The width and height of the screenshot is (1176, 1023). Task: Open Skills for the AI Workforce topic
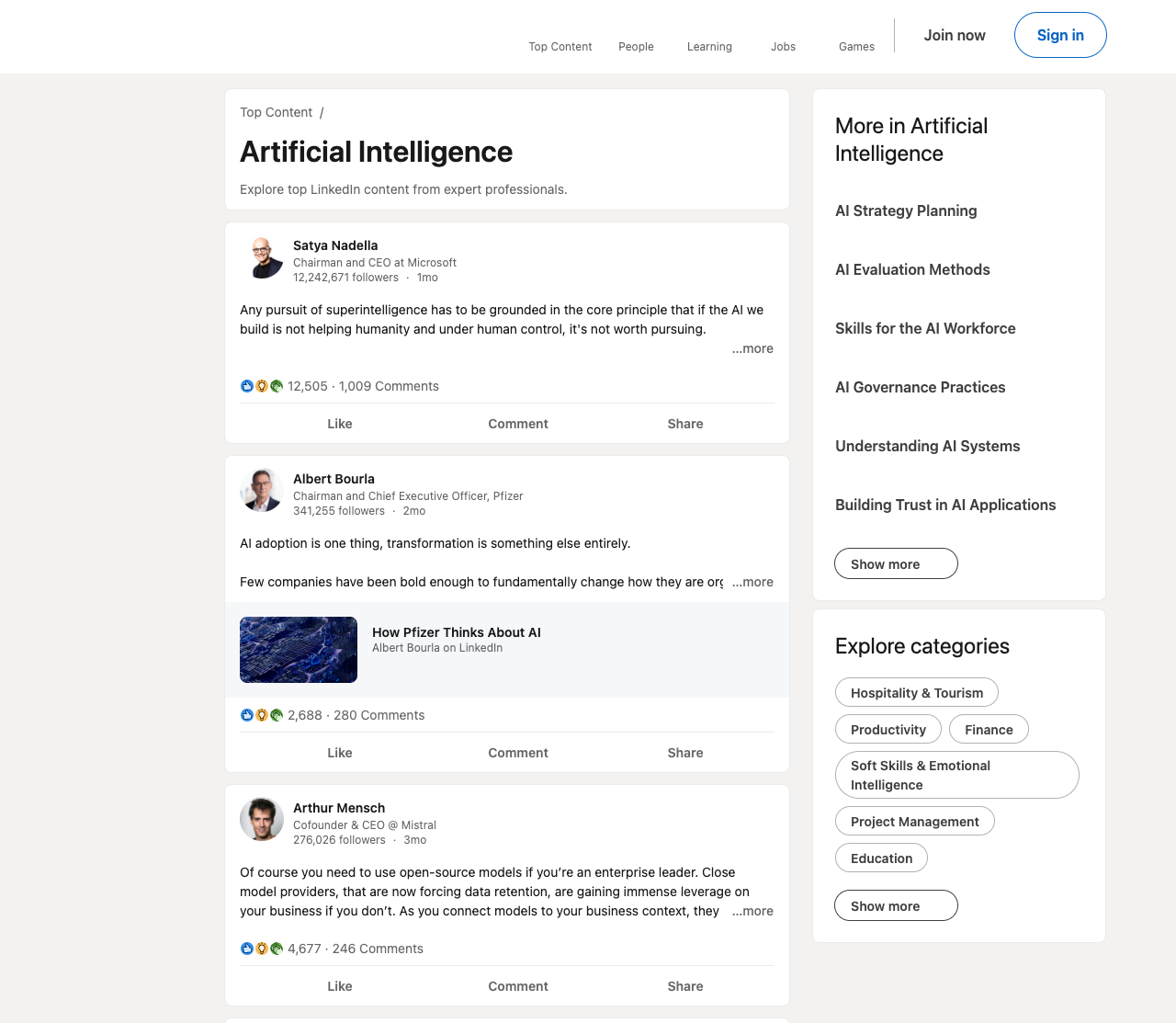[925, 328]
